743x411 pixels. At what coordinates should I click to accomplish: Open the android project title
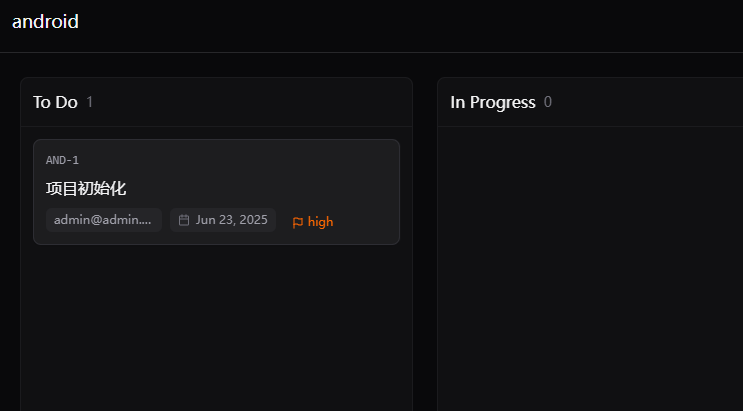point(45,22)
